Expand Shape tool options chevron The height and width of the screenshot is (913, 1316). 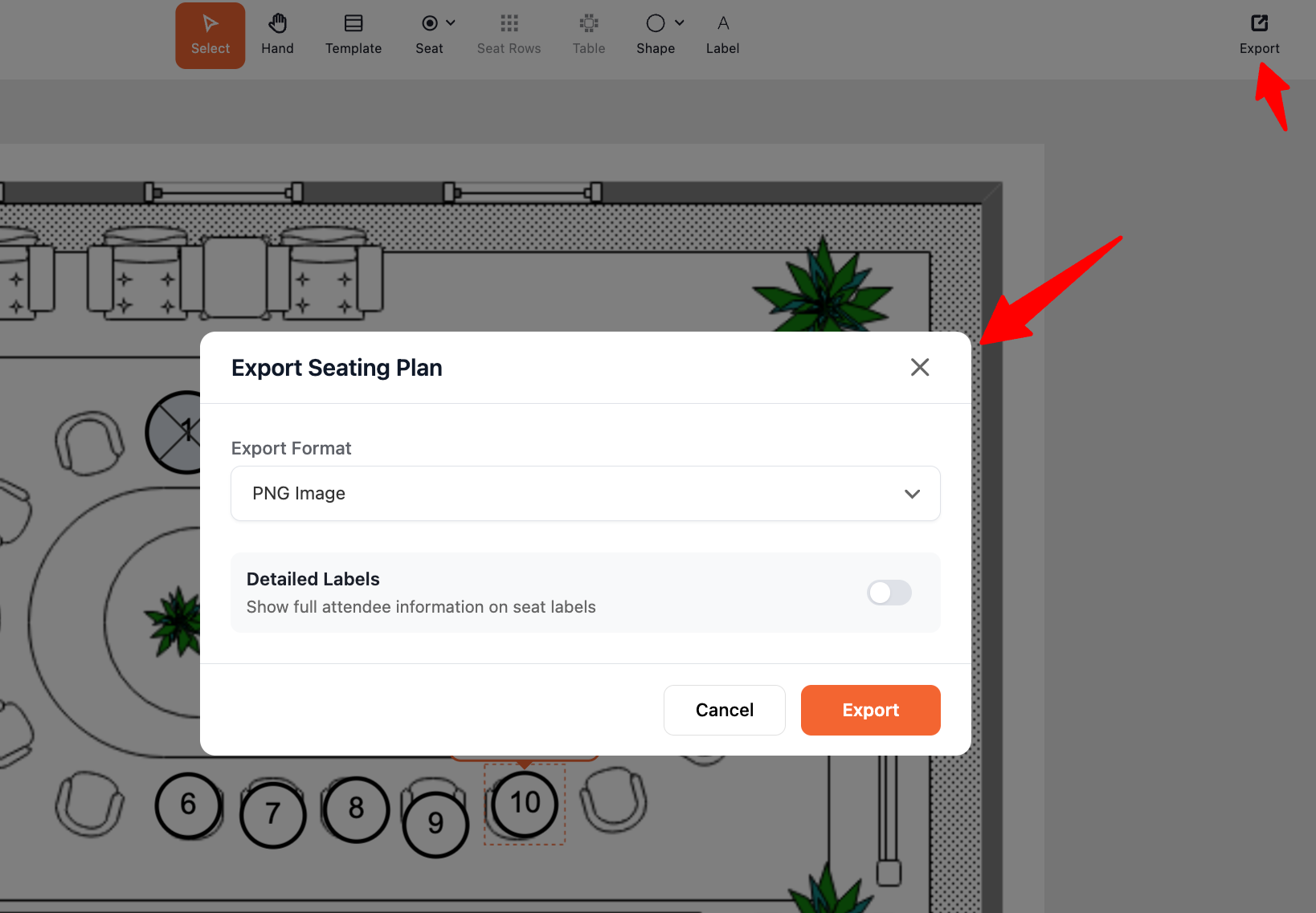point(680,23)
